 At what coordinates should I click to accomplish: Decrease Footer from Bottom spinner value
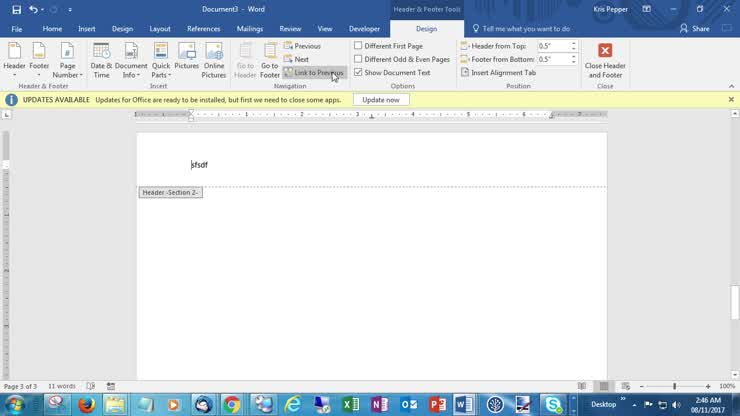coord(573,62)
